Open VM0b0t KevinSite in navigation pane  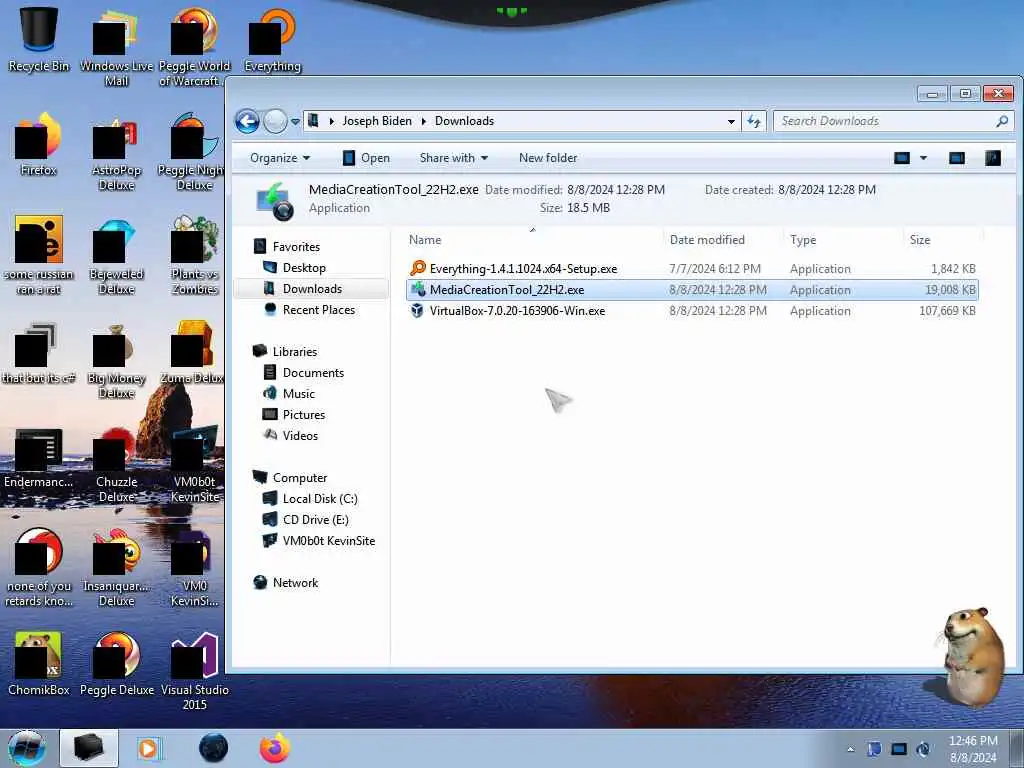319,541
